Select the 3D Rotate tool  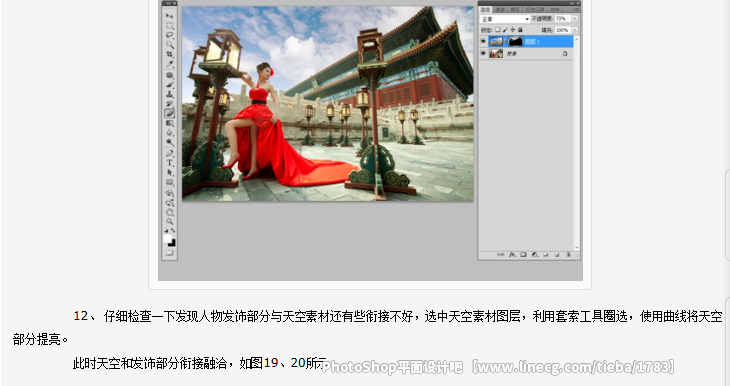(169, 192)
